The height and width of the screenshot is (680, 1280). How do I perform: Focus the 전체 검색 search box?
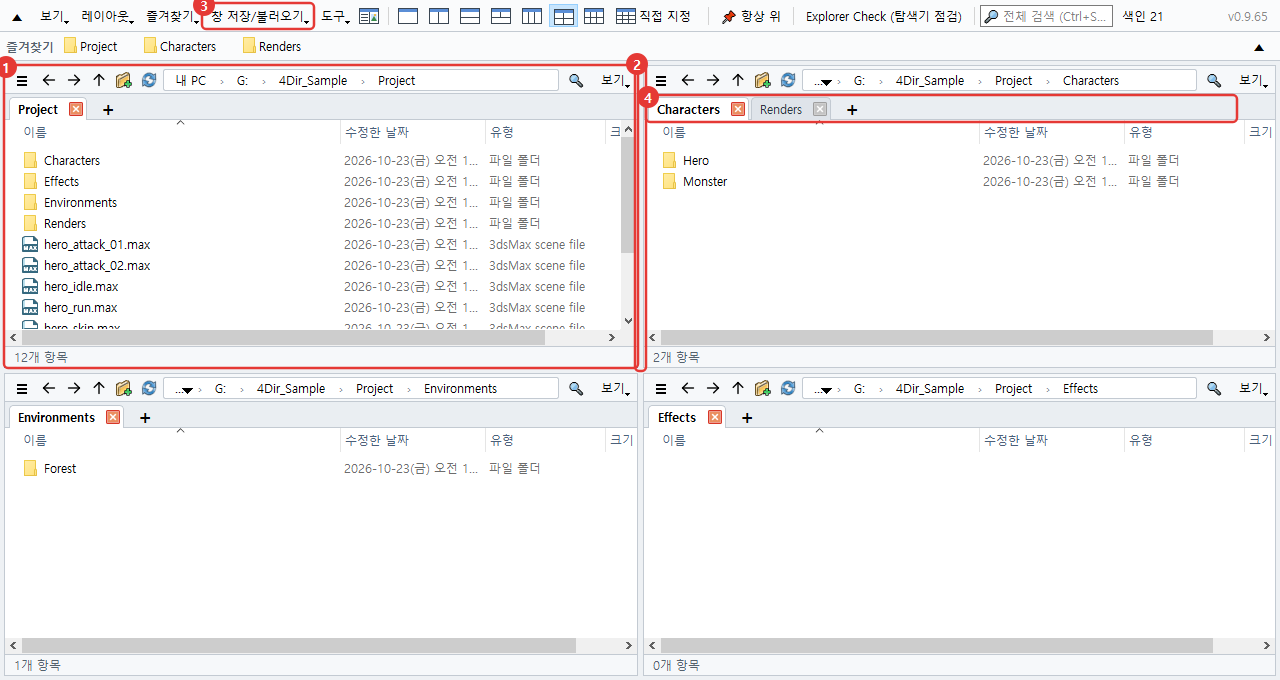1046,16
